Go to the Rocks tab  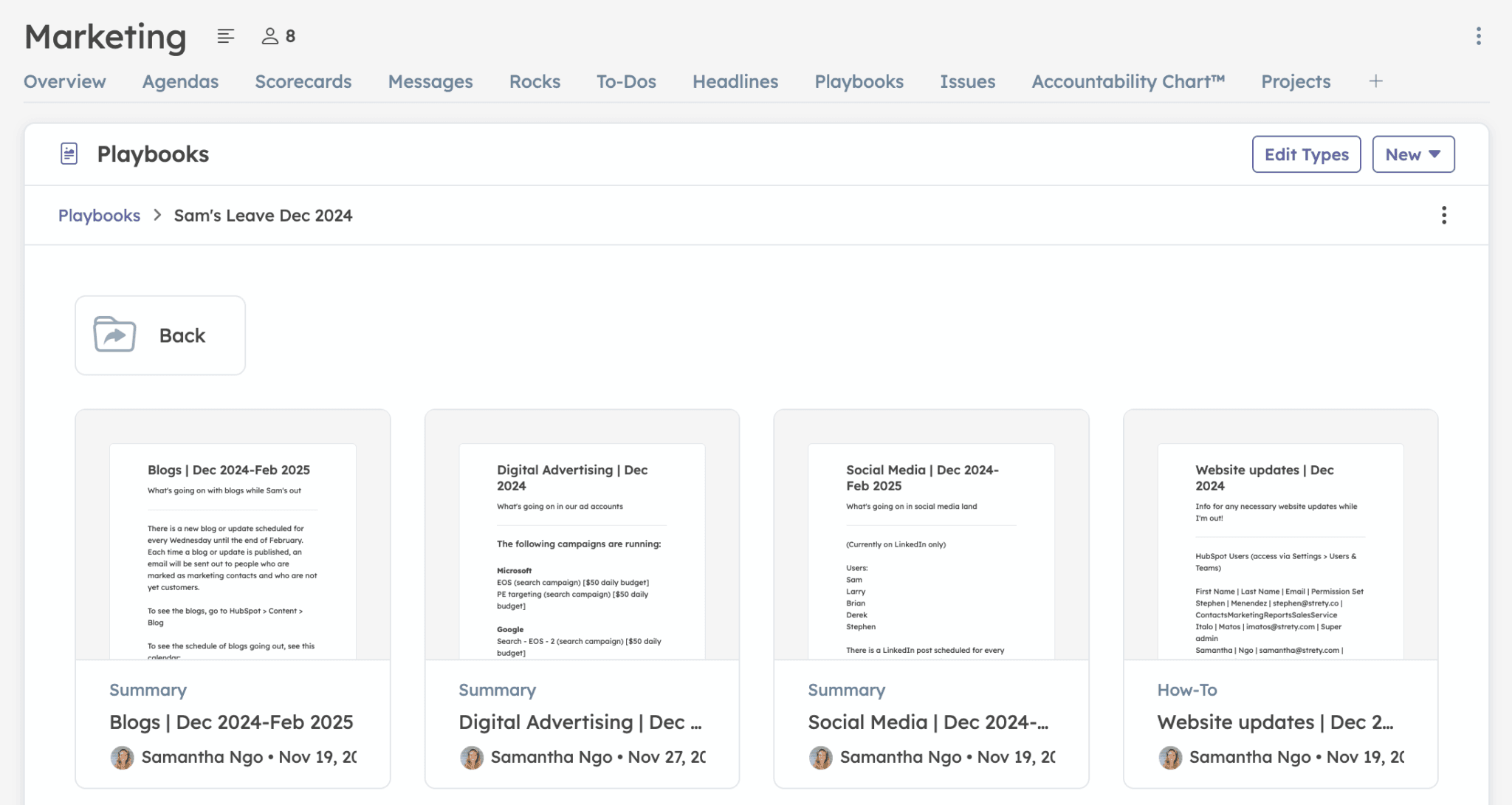tap(535, 81)
